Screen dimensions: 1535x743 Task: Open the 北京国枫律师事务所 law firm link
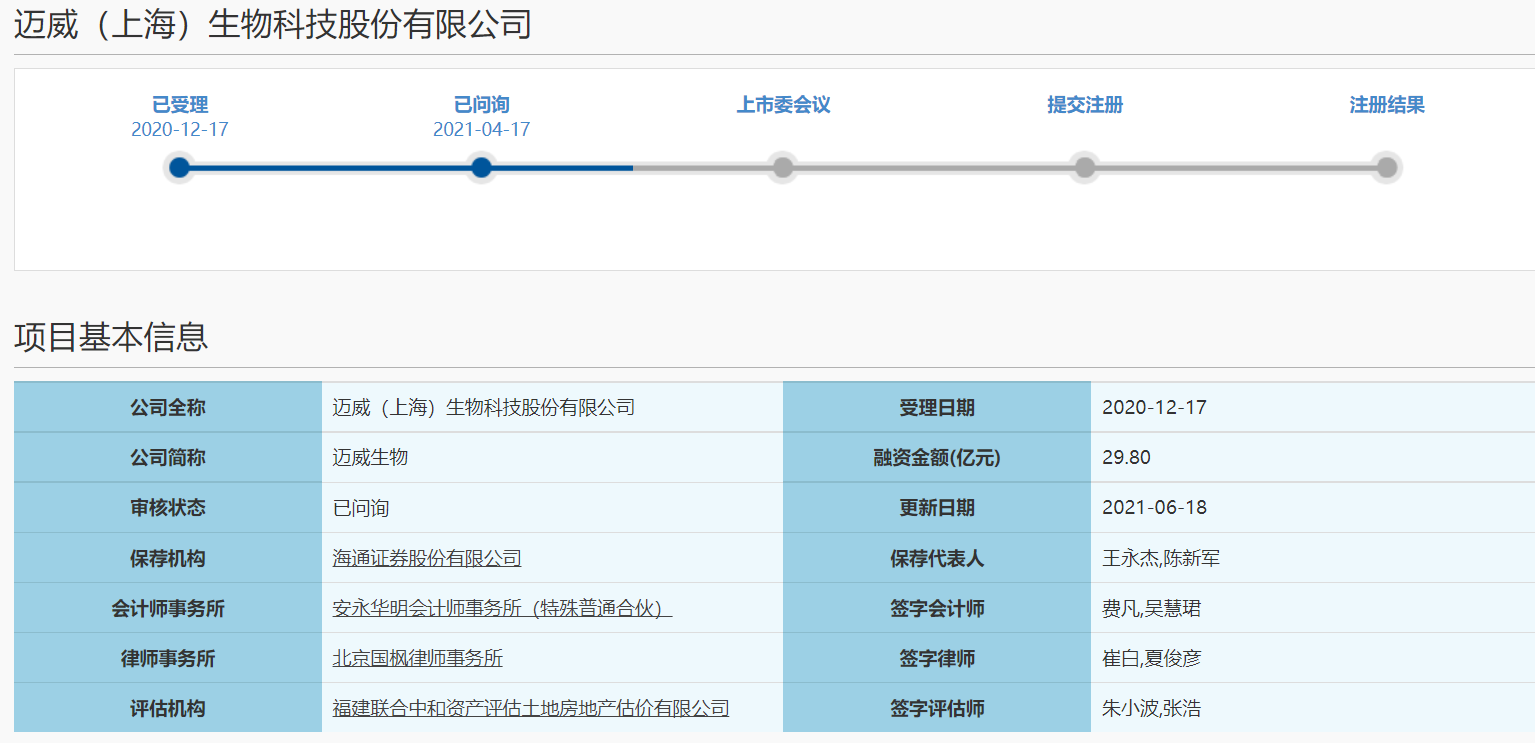pyautogui.click(x=418, y=658)
